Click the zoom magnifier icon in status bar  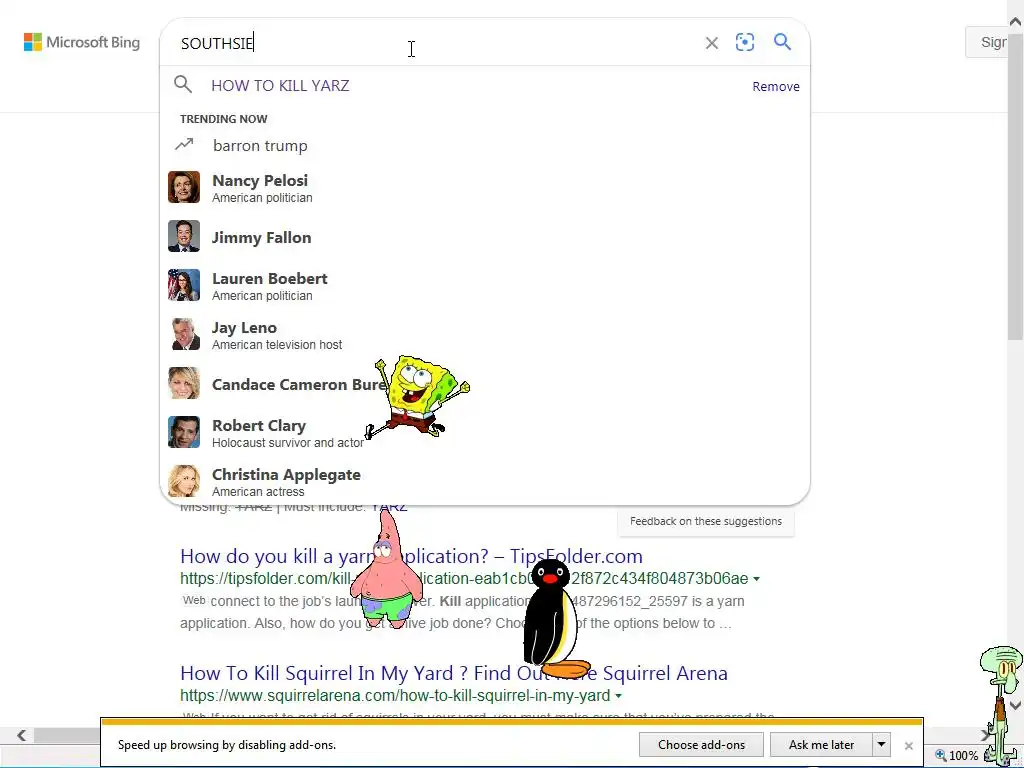940,756
